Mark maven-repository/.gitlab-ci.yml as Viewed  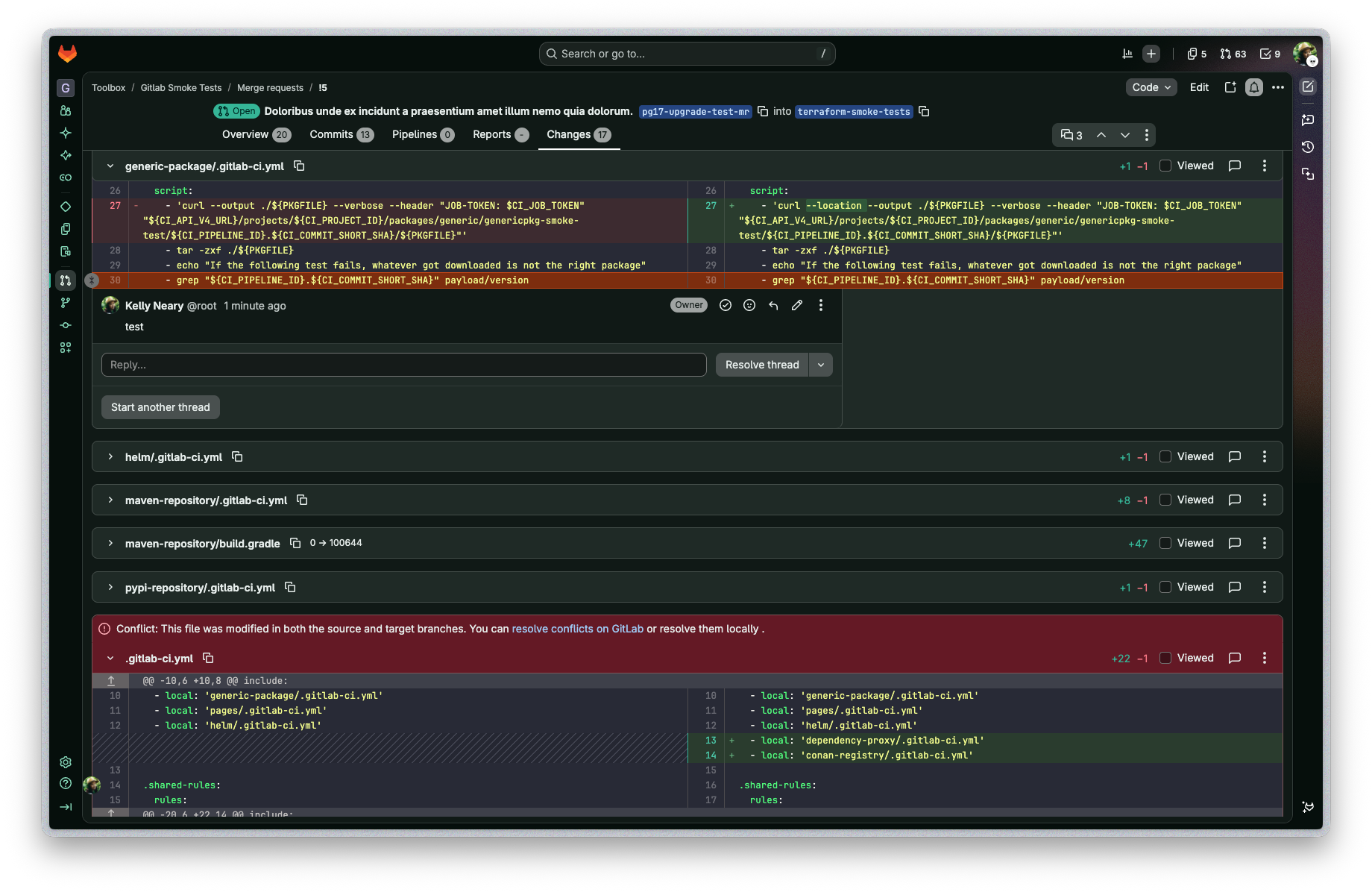coord(1165,500)
